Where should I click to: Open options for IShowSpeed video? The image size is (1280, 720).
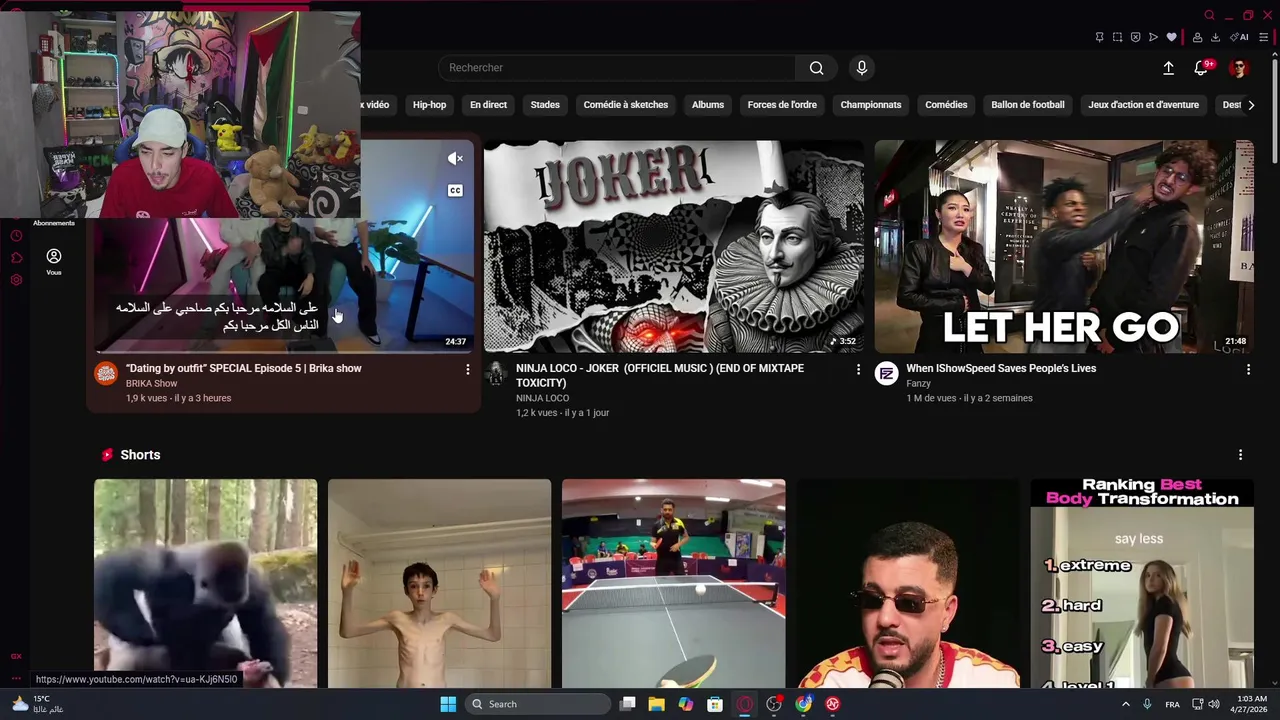[1247, 370]
